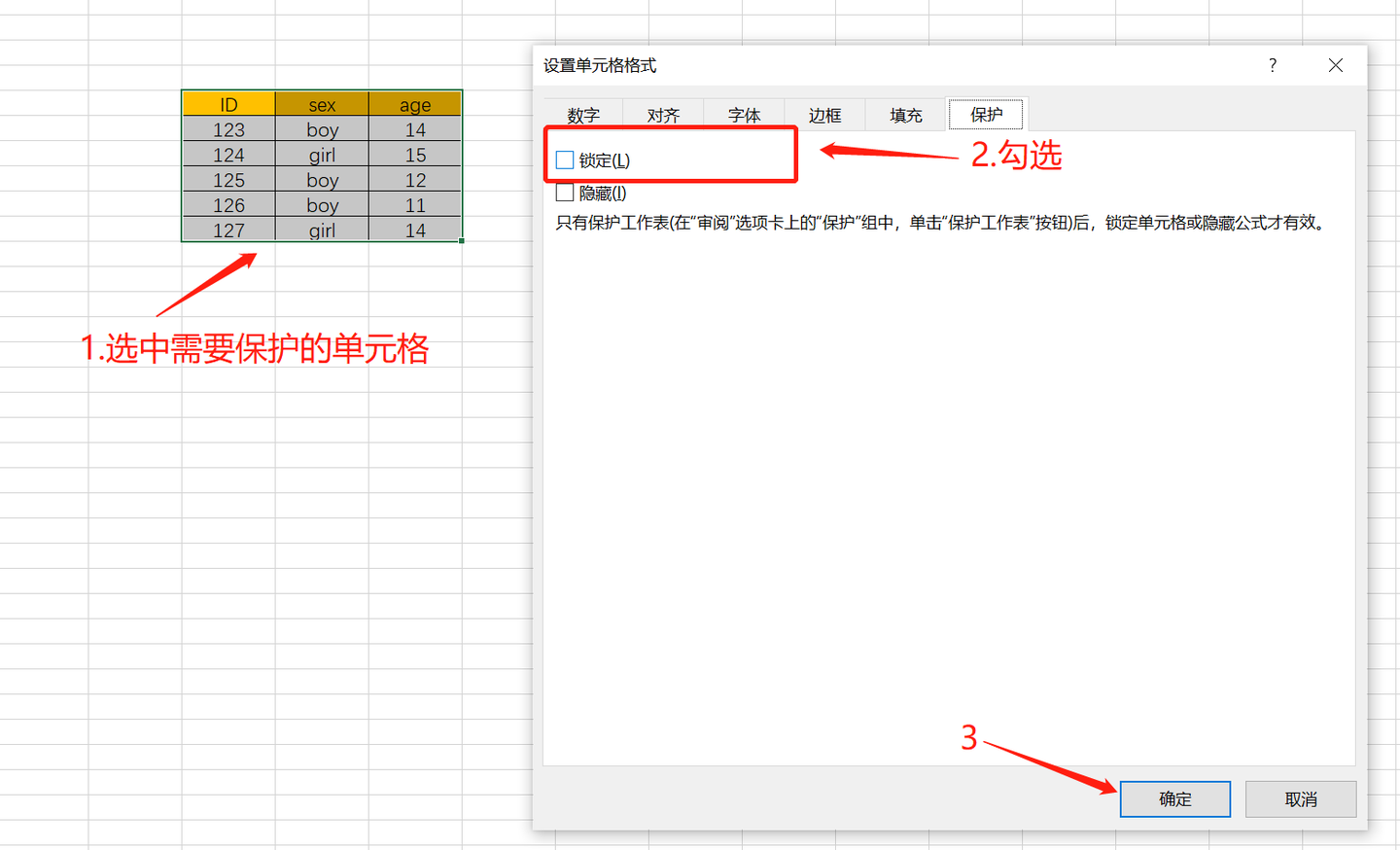The height and width of the screenshot is (850, 1400).
Task: Pick the cell containing 125
Action: point(228,180)
